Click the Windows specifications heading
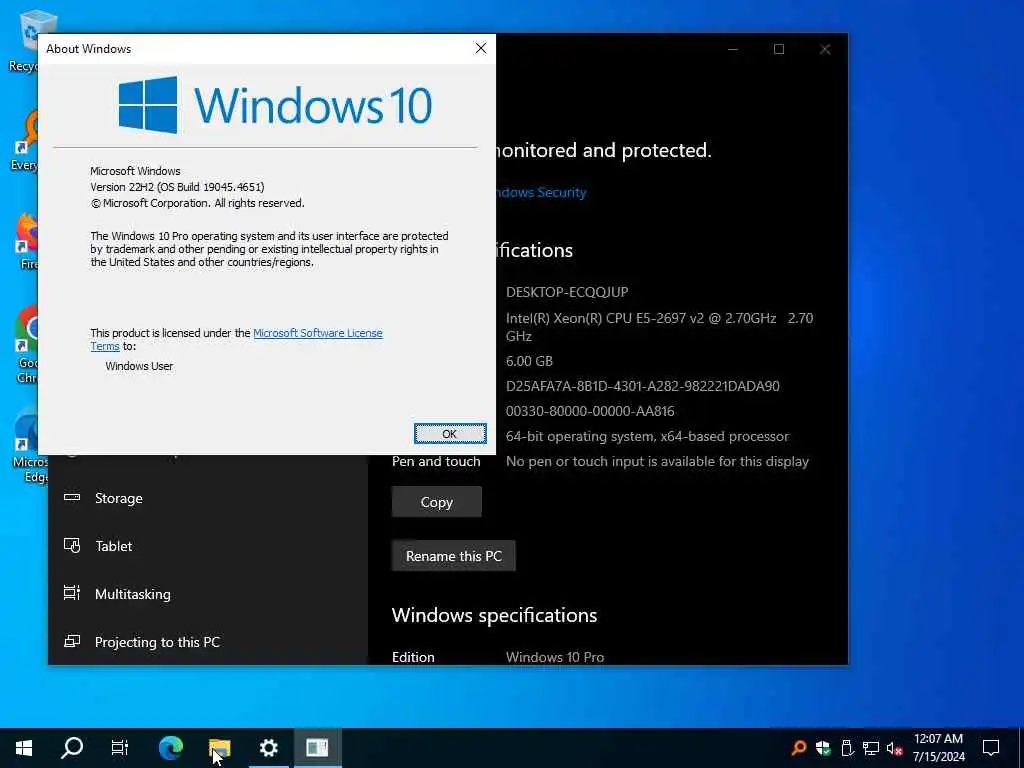 (494, 615)
